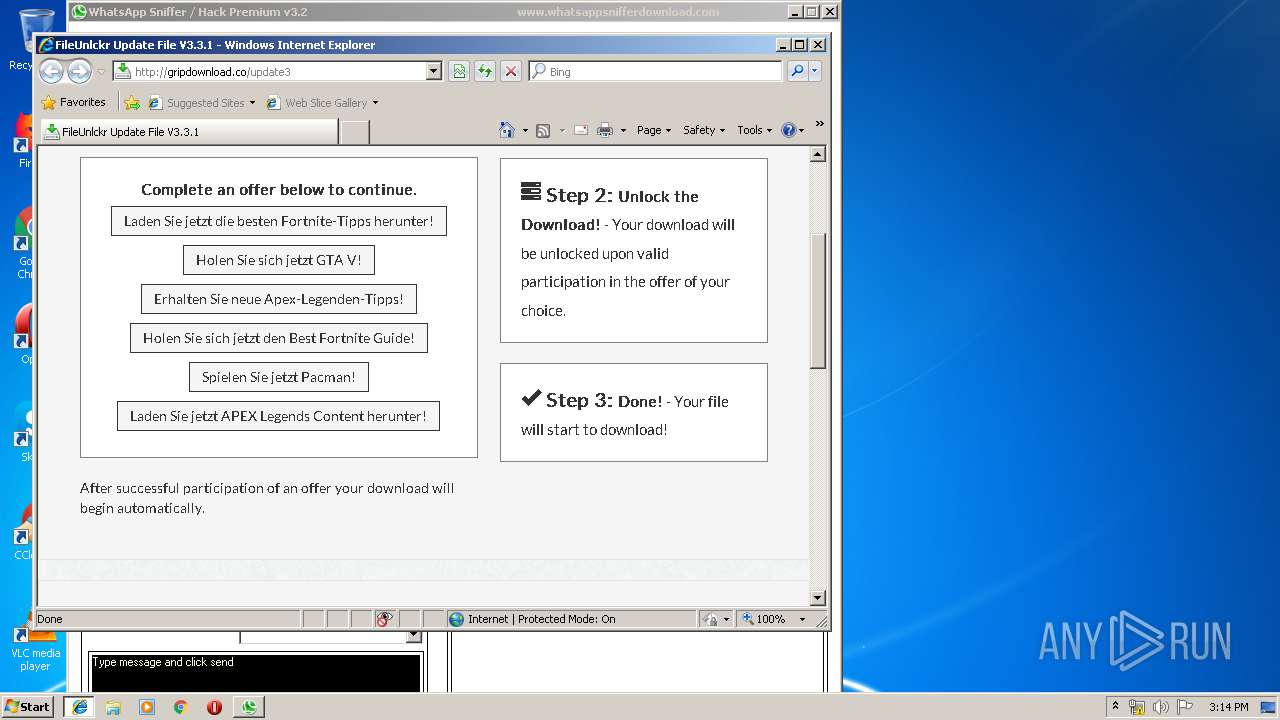The width and height of the screenshot is (1280, 720).
Task: Click the gripdownload.co address bar
Action: pos(269,71)
